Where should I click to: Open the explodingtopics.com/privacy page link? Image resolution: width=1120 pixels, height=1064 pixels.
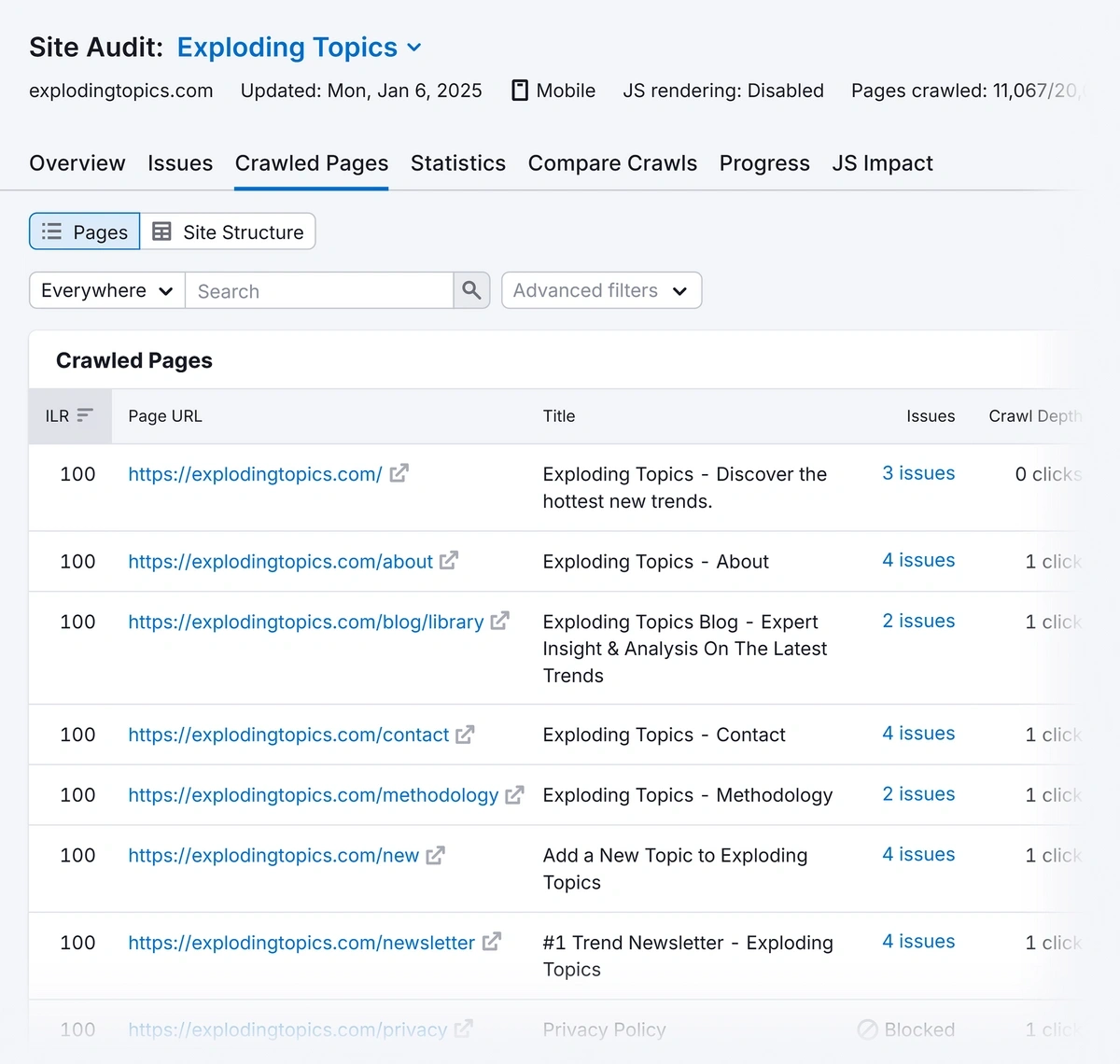point(287,1029)
